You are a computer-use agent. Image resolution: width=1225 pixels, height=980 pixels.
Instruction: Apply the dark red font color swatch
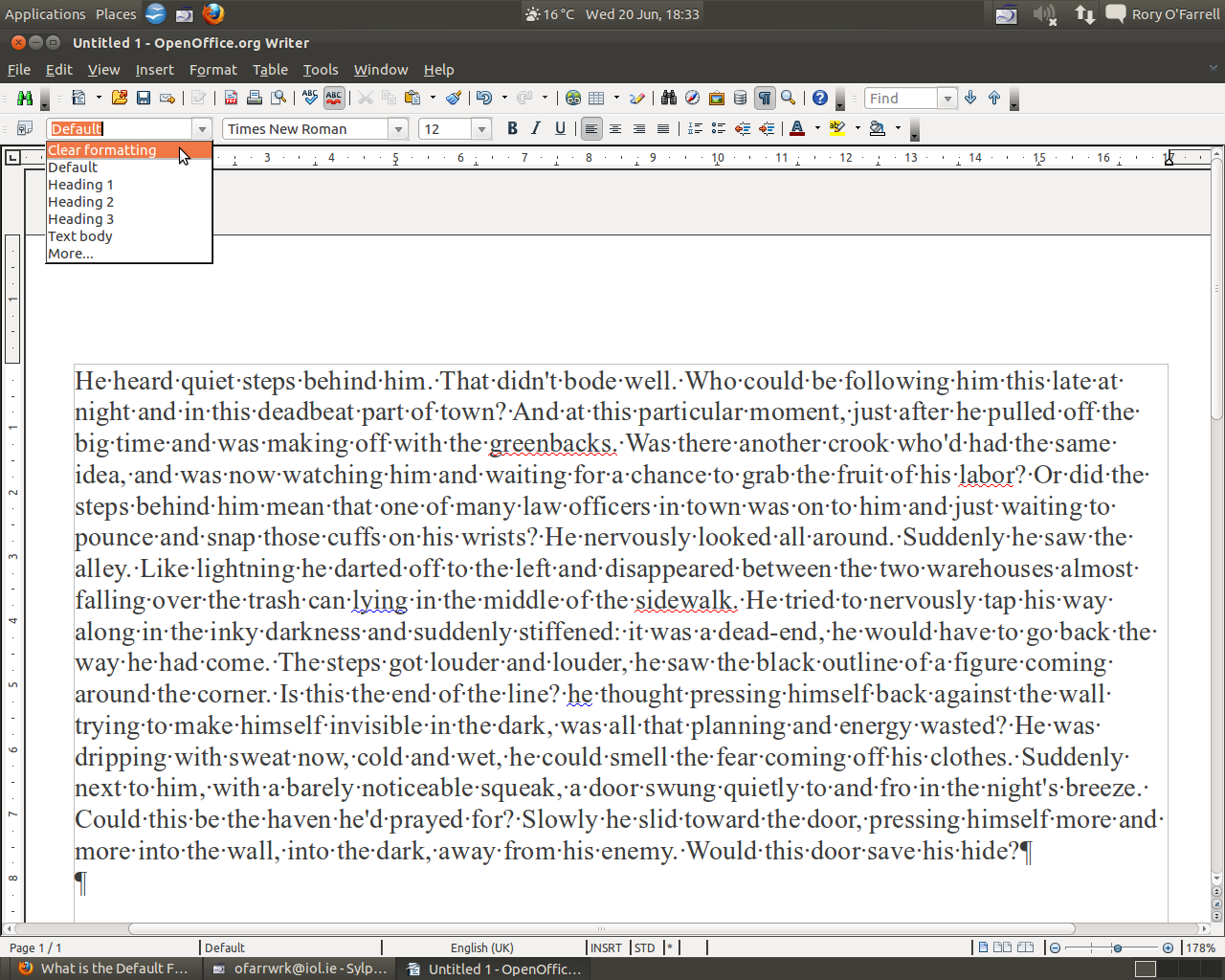798,128
